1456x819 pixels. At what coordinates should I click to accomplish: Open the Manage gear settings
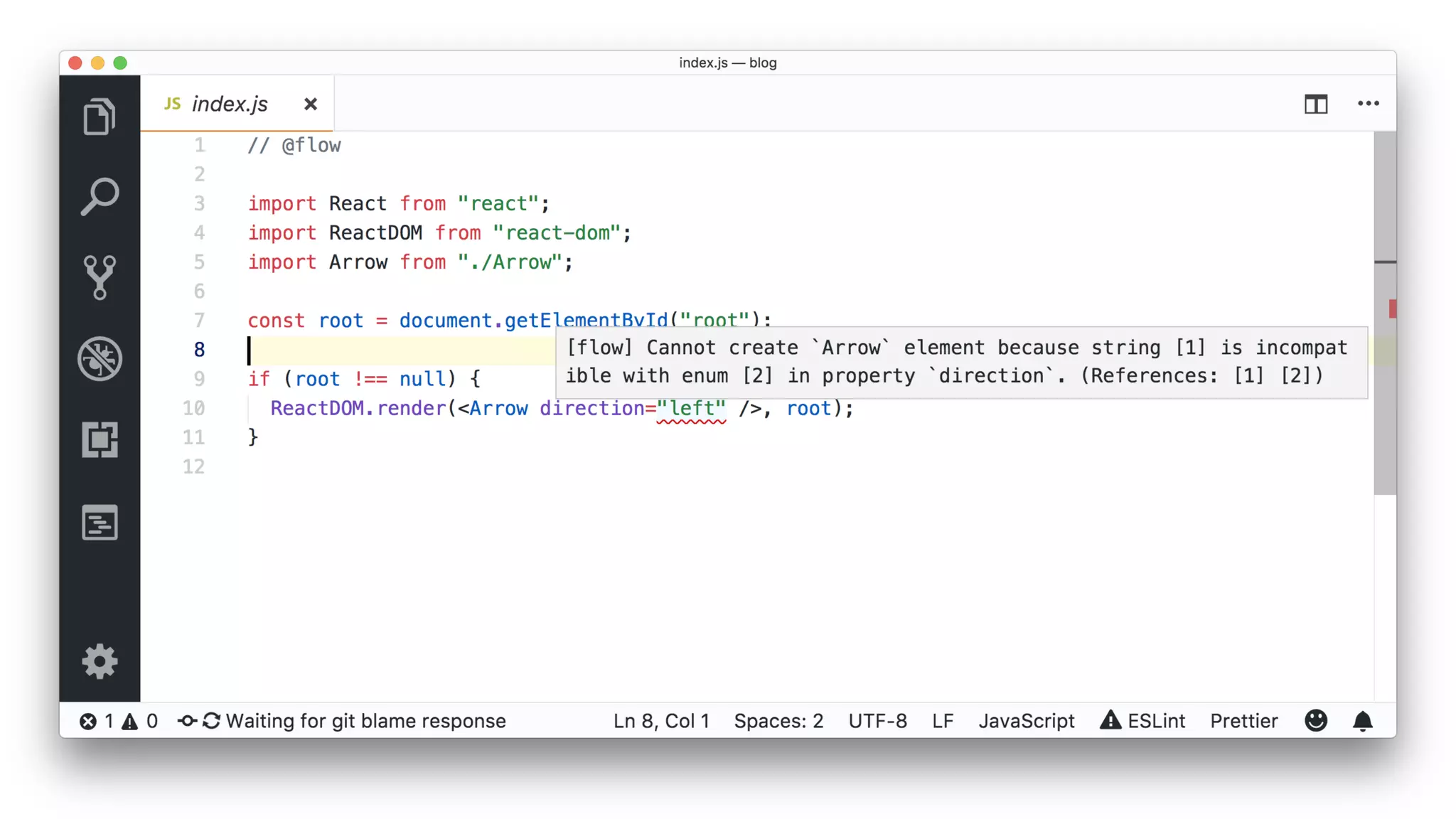click(x=100, y=662)
